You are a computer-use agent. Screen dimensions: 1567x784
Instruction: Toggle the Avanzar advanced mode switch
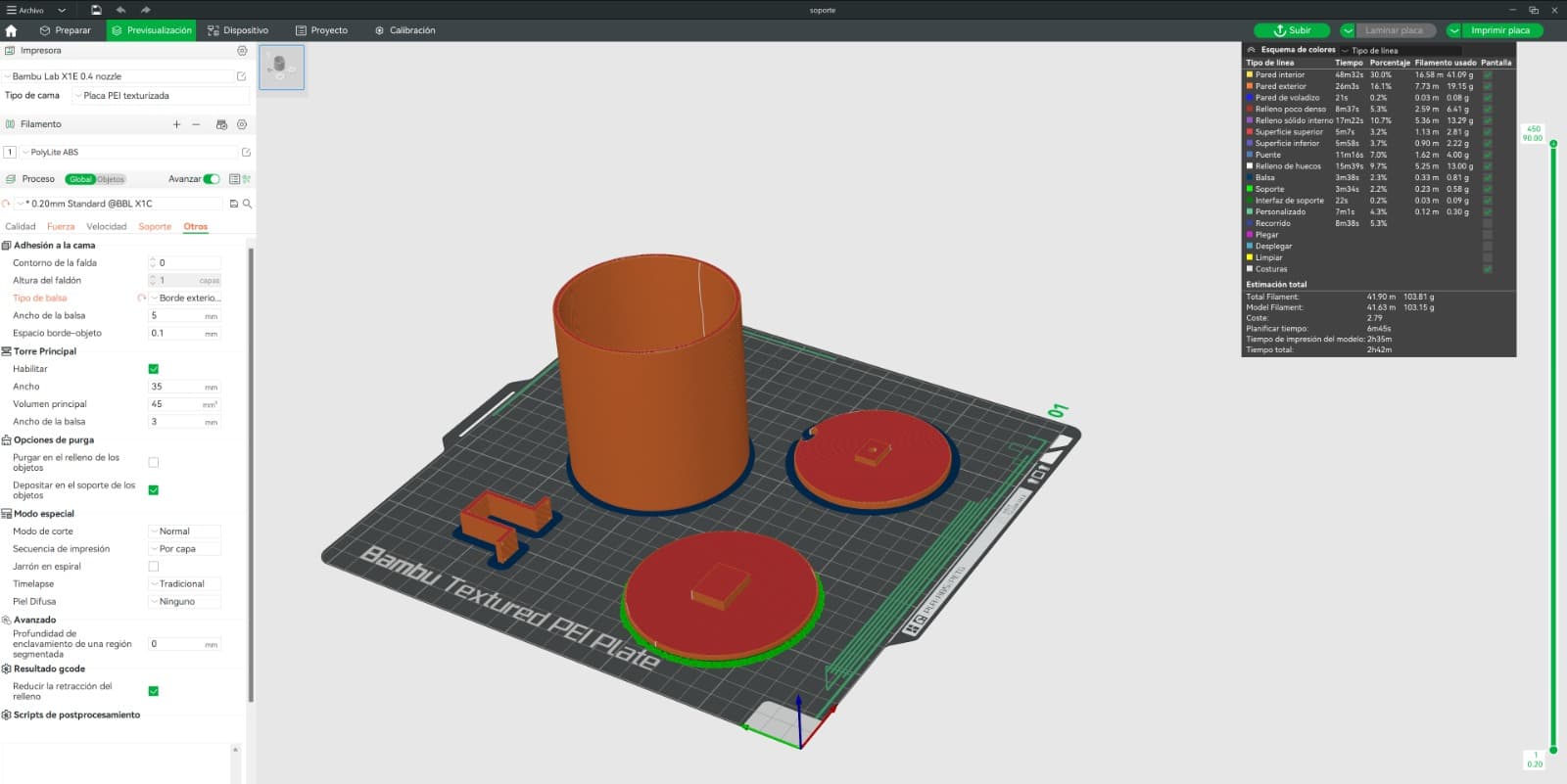point(212,179)
